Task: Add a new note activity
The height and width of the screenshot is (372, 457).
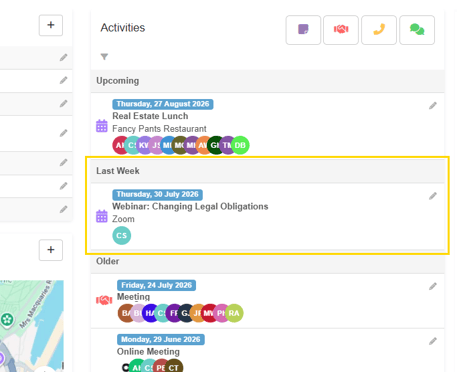Action: [x=303, y=30]
